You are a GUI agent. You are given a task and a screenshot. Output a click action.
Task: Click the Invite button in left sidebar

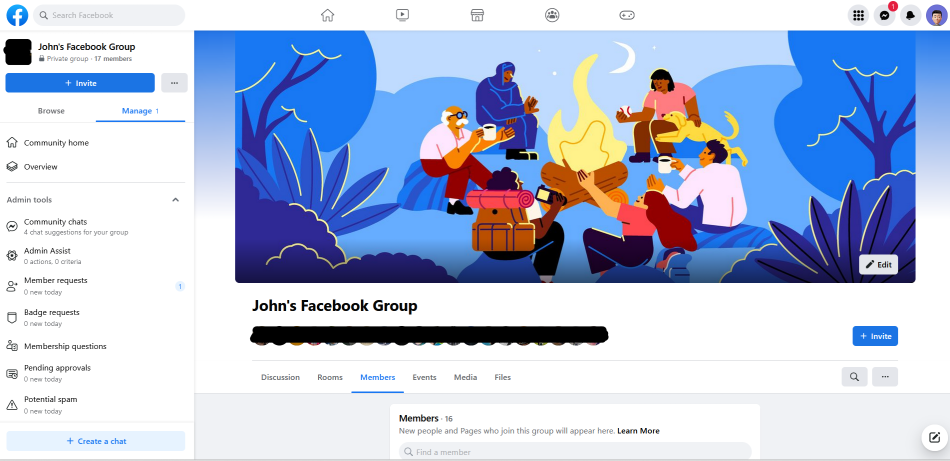tap(80, 83)
